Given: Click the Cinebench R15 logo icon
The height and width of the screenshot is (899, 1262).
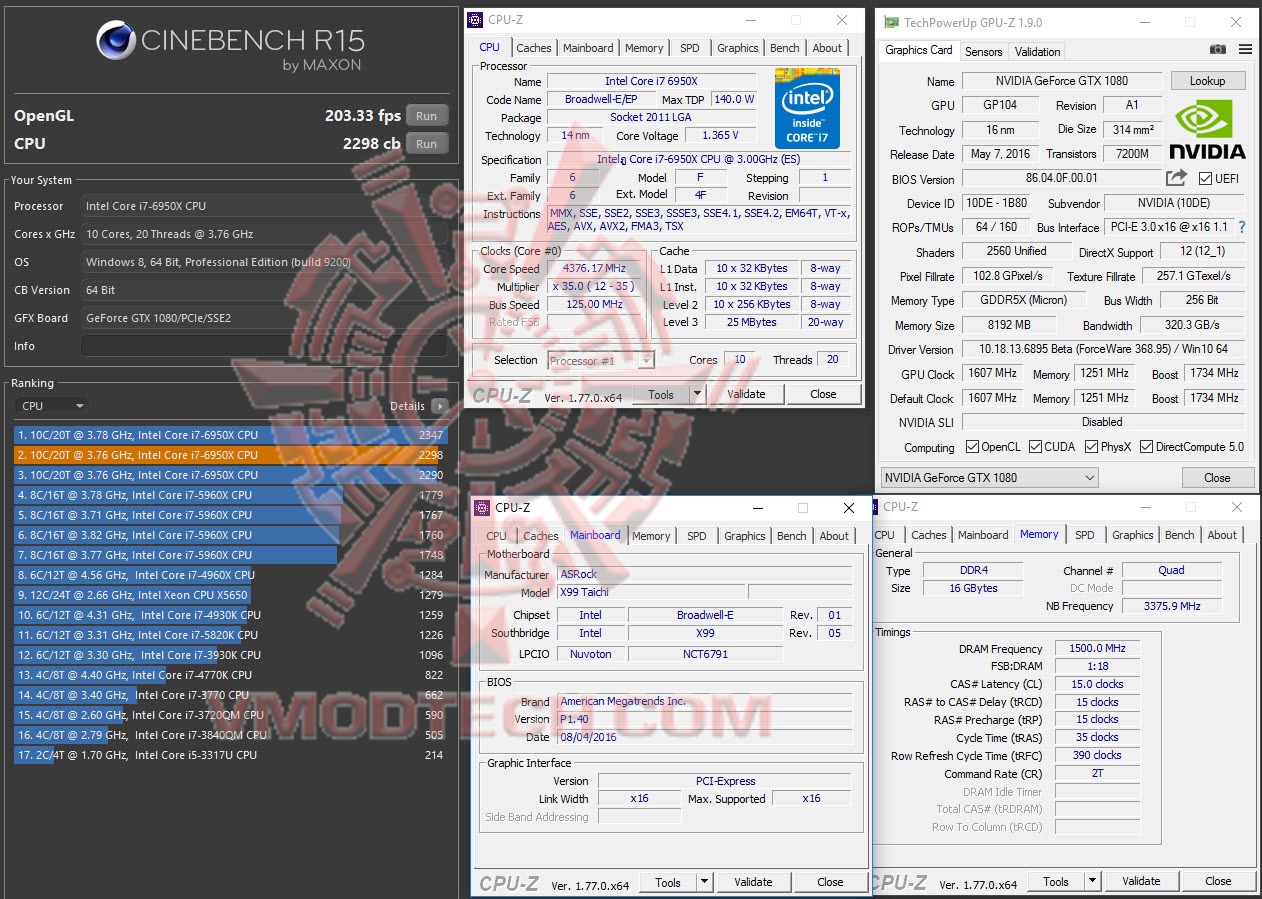Looking at the screenshot, I should [116, 41].
